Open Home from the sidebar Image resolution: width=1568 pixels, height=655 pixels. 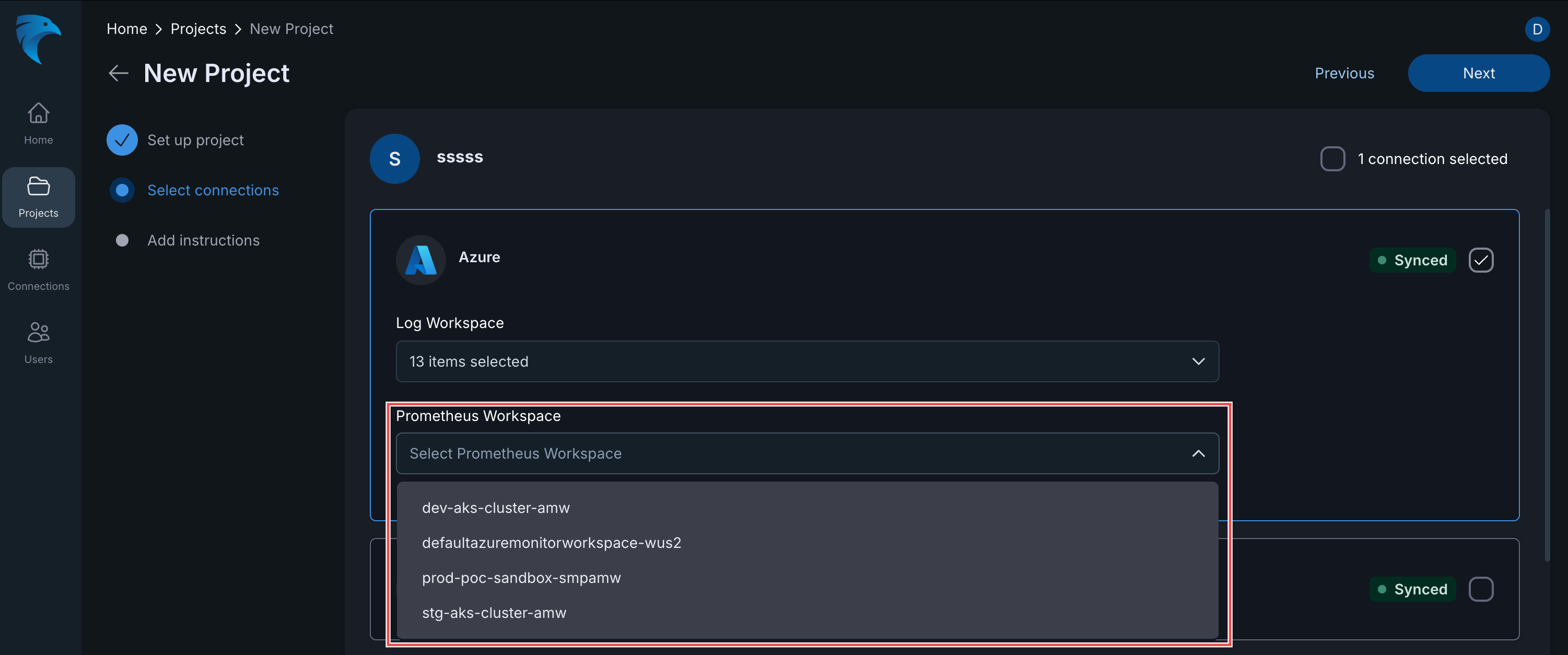click(38, 123)
